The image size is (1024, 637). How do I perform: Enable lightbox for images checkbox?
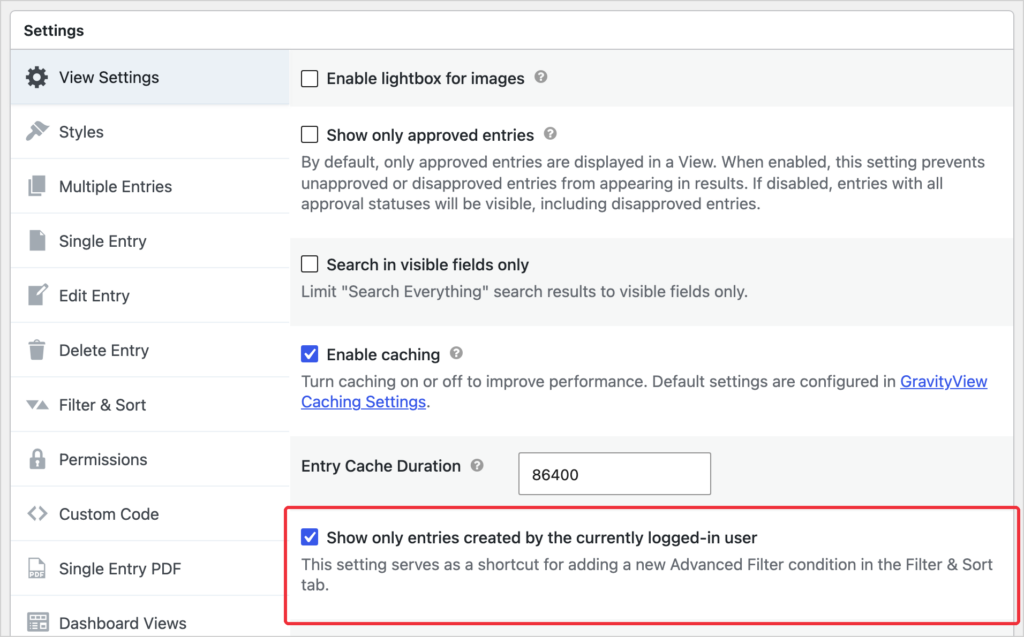[310, 78]
